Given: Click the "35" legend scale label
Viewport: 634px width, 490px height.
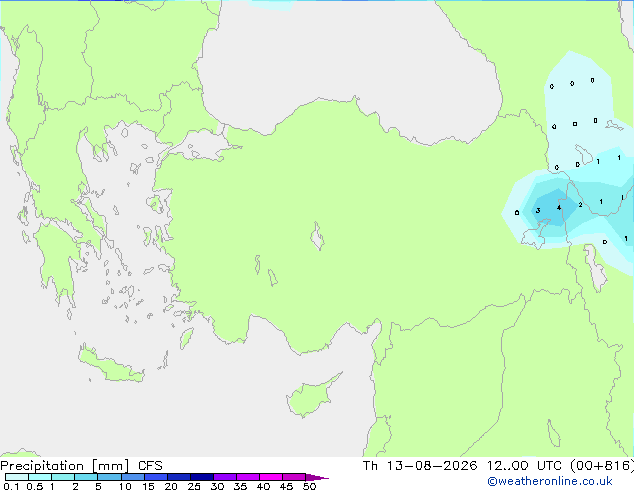Looking at the screenshot, I should click(x=240, y=486).
